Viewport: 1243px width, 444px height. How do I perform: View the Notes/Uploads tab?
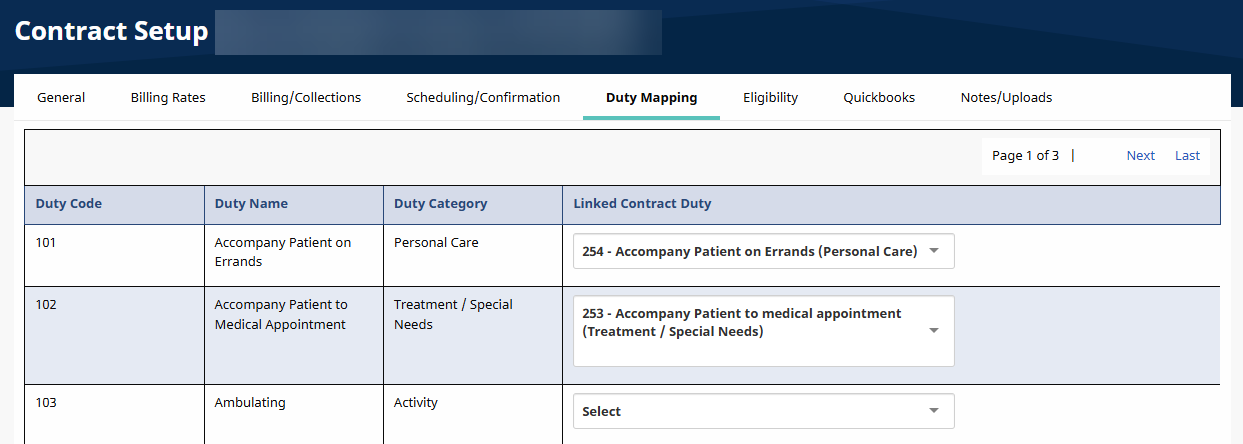1006,98
